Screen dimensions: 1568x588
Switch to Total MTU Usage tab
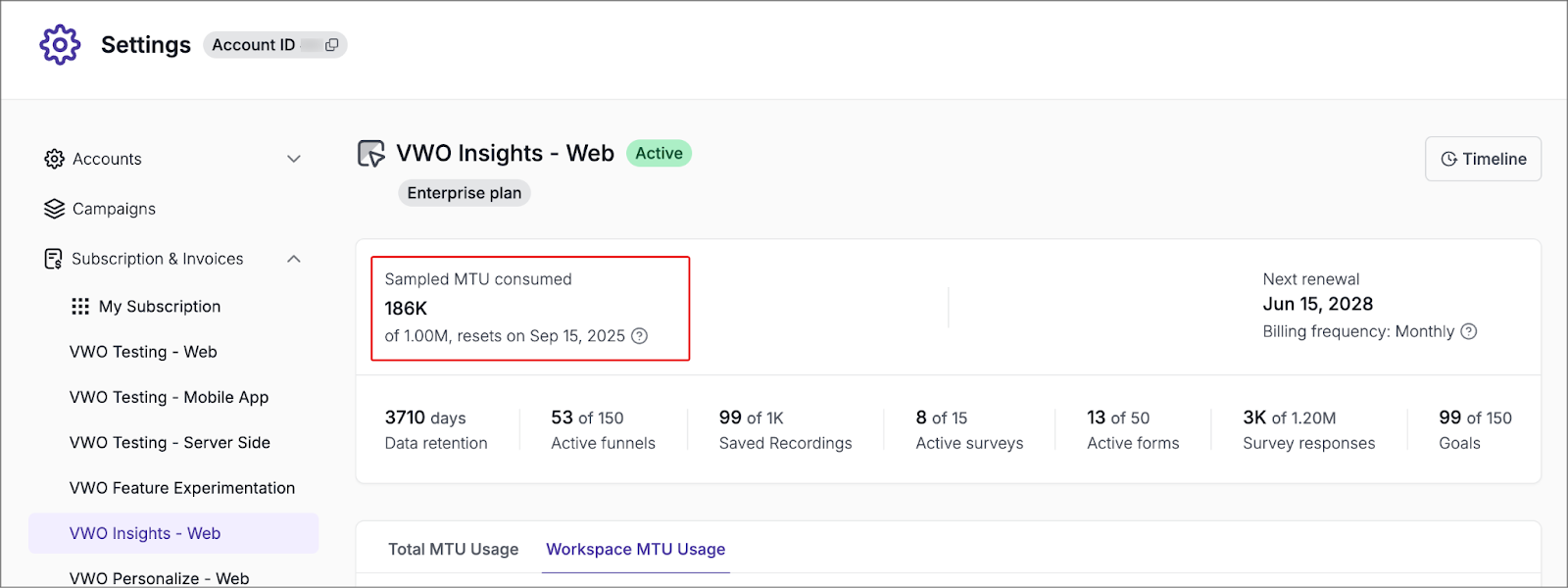[453, 550]
